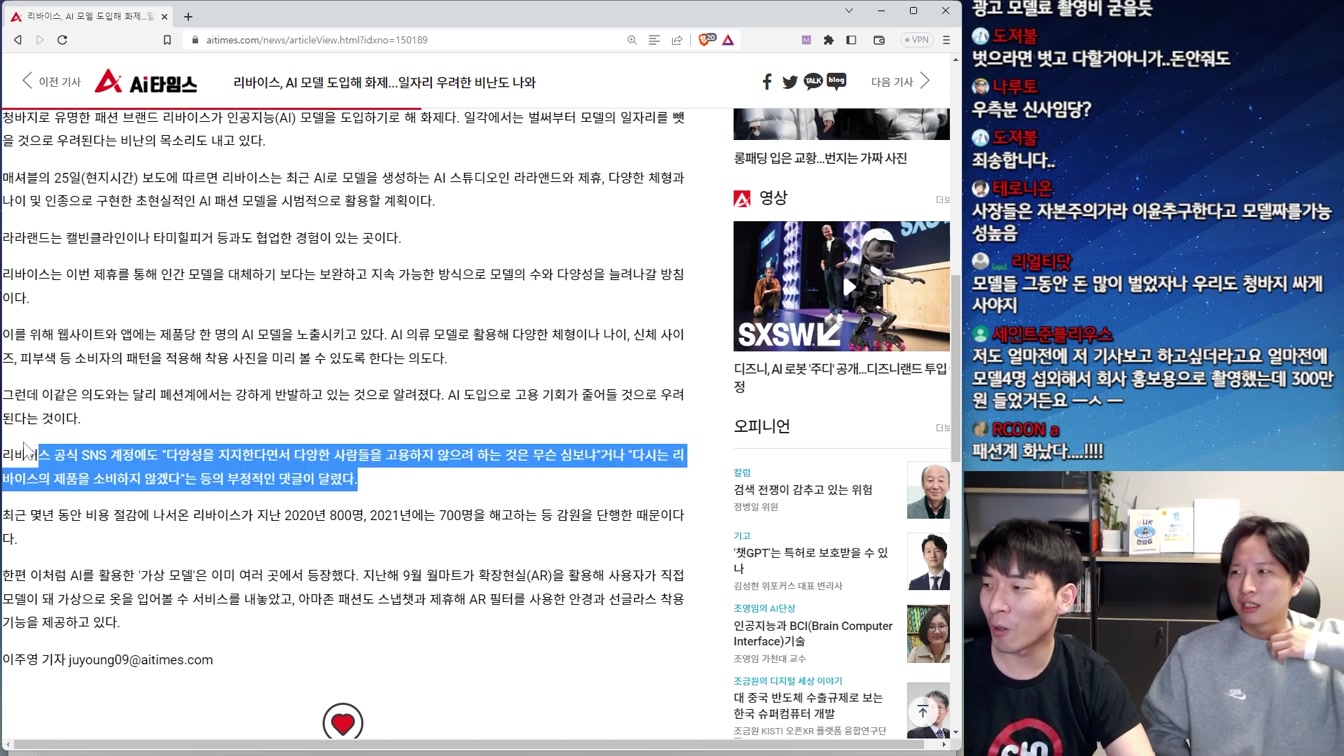Click 정병일 위원 columnist photo
This screenshot has width=1344, height=756.
928,490
